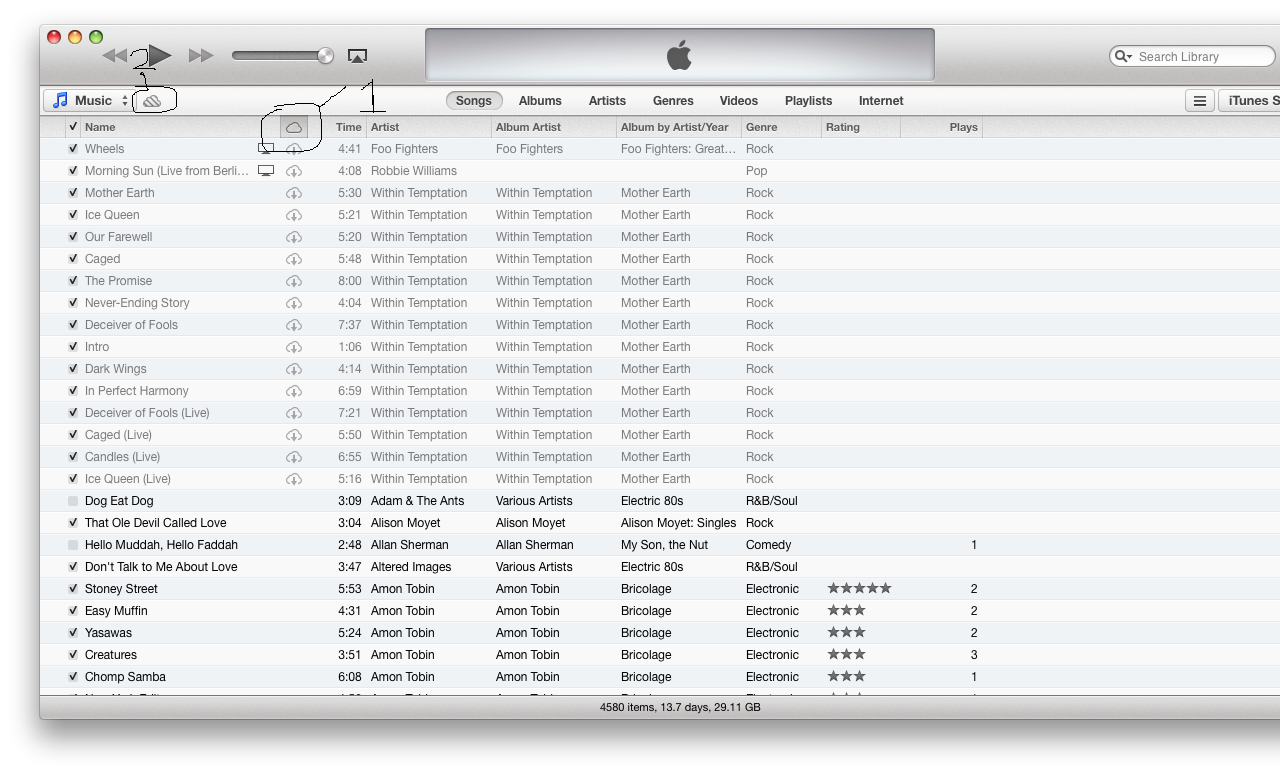This screenshot has height=768, width=1280.
Task: Click the list view options button
Action: pos(1200,101)
